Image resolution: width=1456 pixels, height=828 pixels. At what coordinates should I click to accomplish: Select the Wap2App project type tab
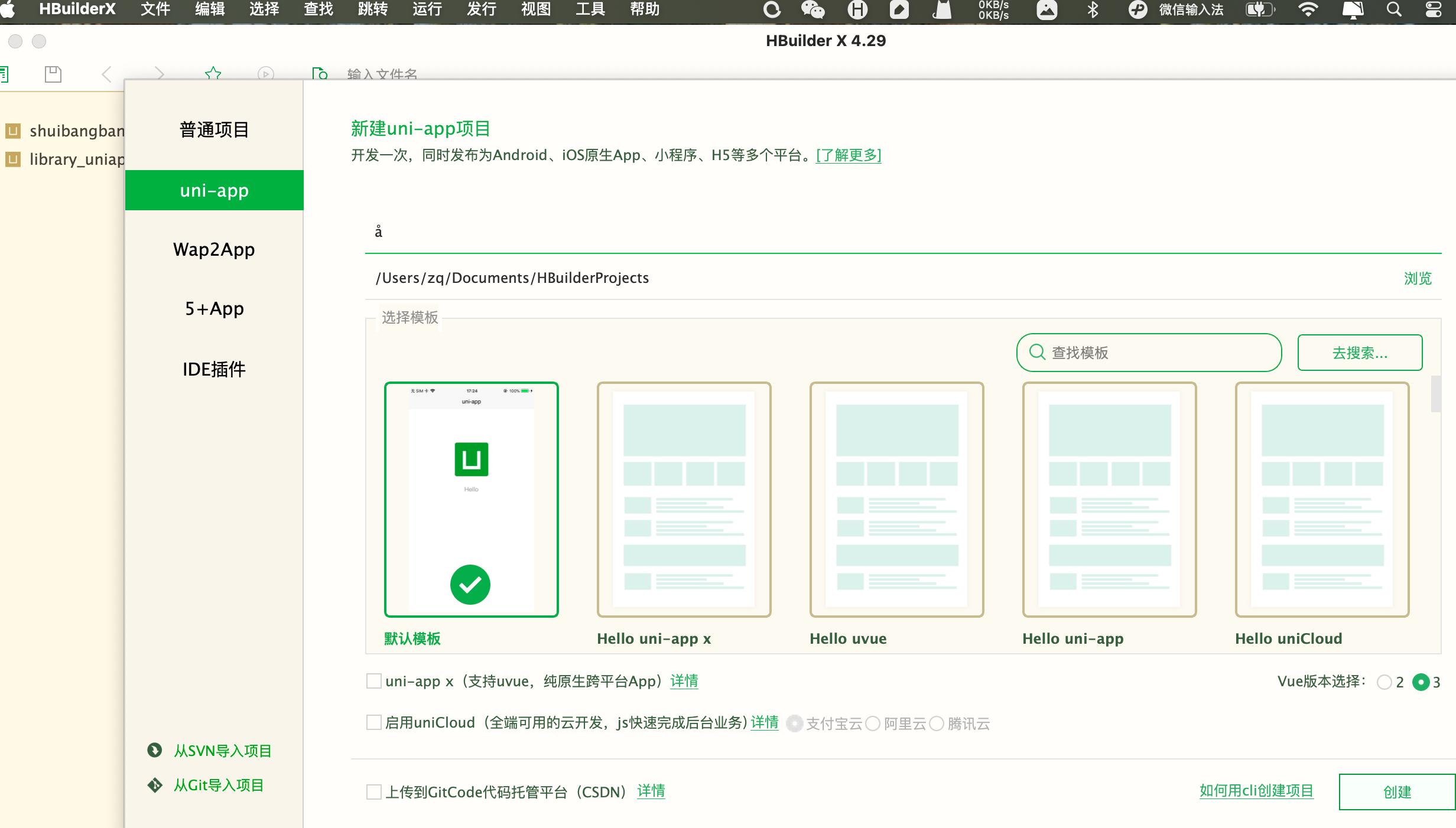point(214,249)
